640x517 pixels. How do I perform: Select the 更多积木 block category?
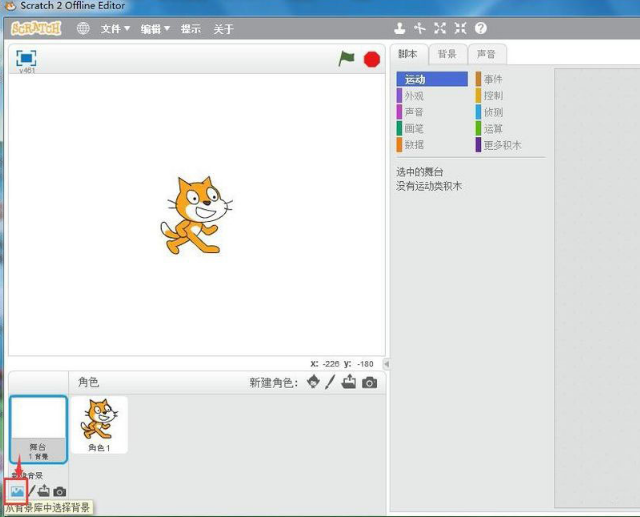click(x=510, y=145)
